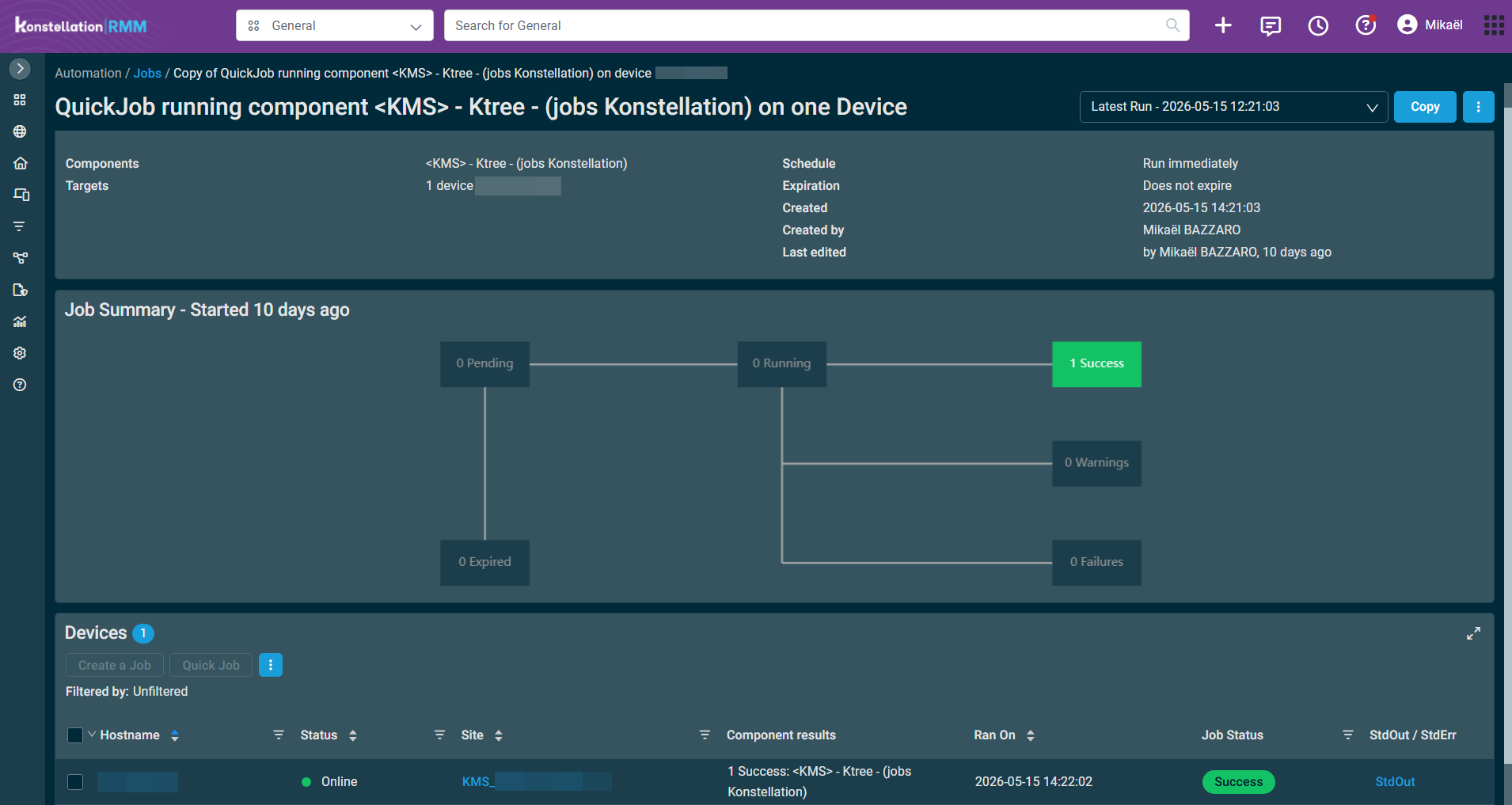This screenshot has width=1512, height=805.
Task: Open the Mikaël user account menu
Action: point(1430,25)
